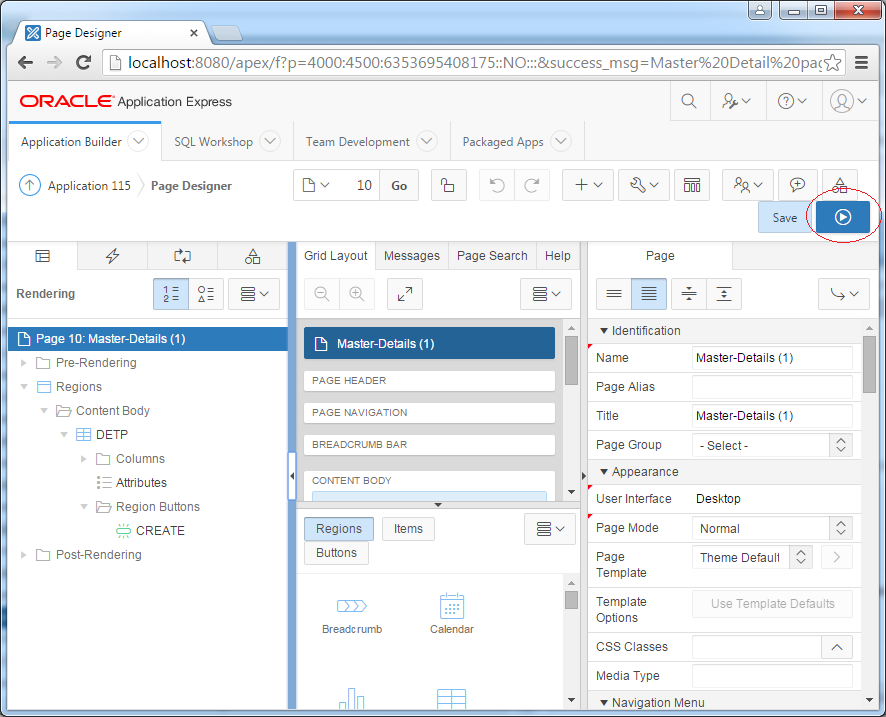
Task: Click the up arrow beside Application 115
Action: 30,185
